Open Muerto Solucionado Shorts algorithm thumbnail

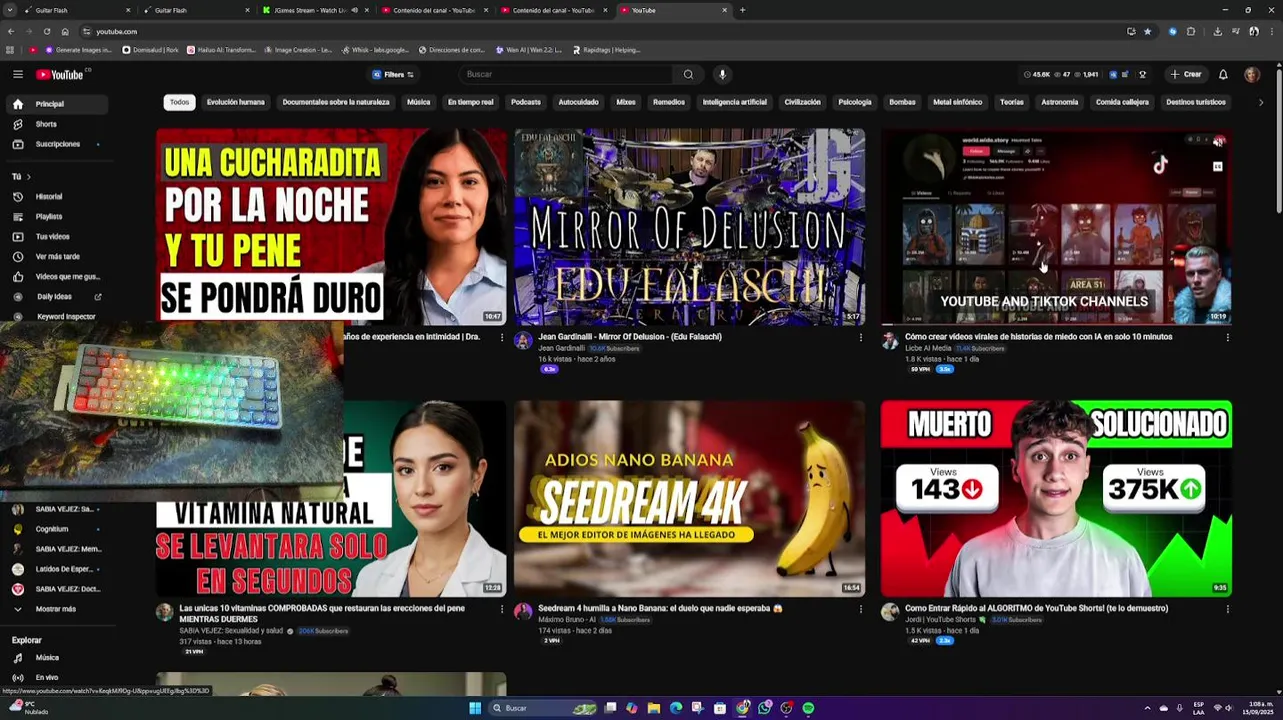coord(1056,498)
